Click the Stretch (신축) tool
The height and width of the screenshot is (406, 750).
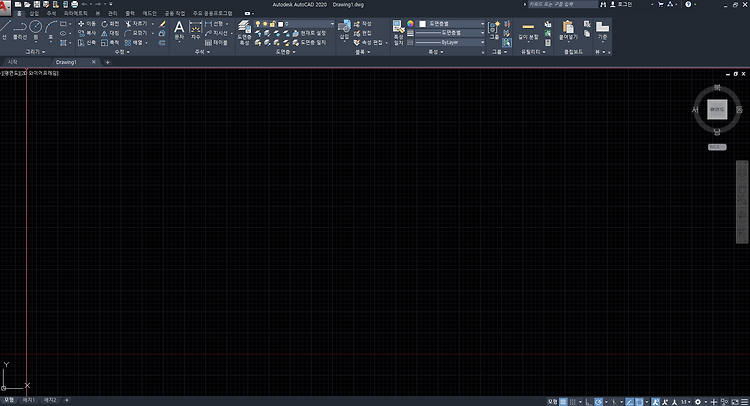(x=87, y=43)
